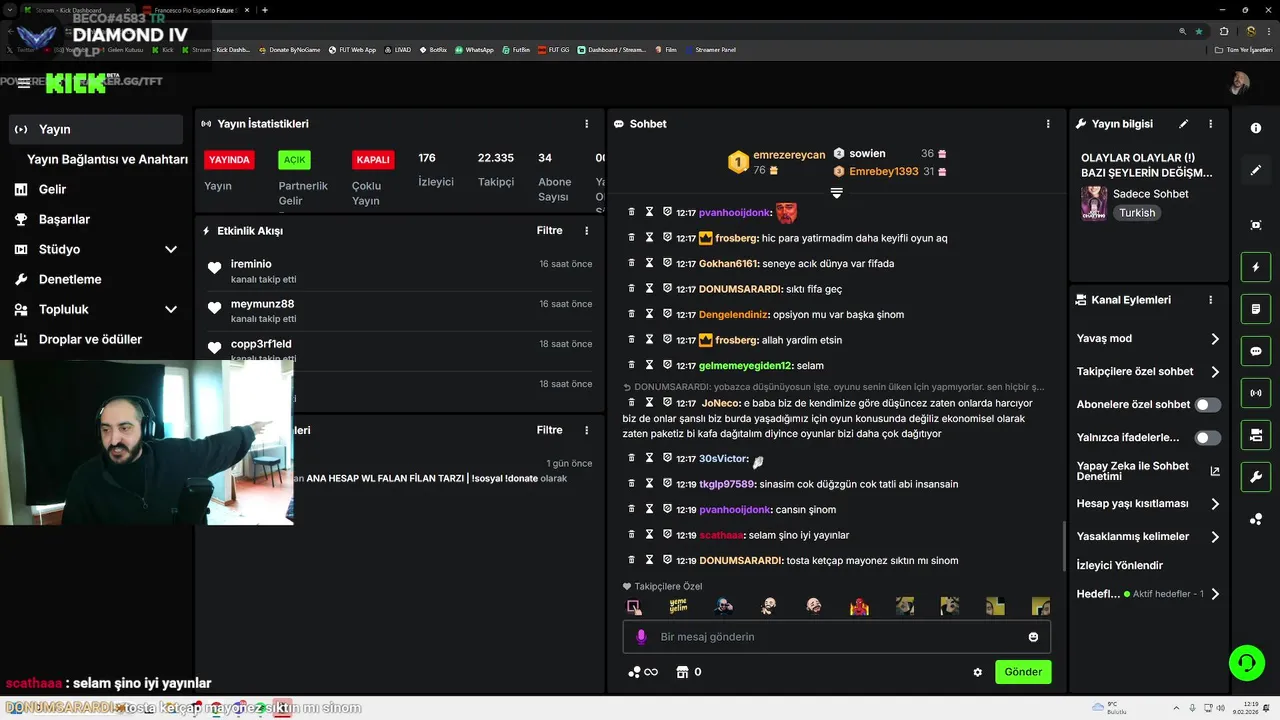The width and height of the screenshot is (1280, 720).
Task: Open the channel points infinity icon
Action: (x=643, y=672)
